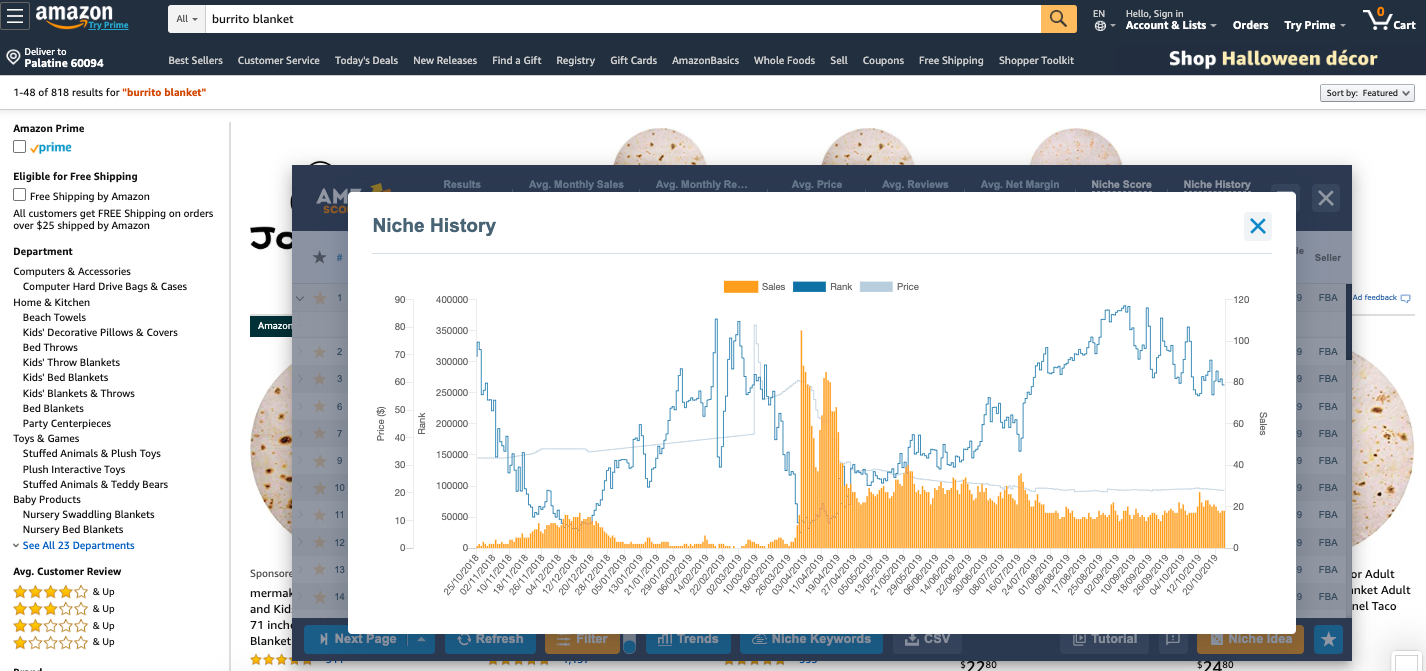The height and width of the screenshot is (671, 1426).
Task: Click the blue star bookmark icon
Action: (x=1327, y=638)
